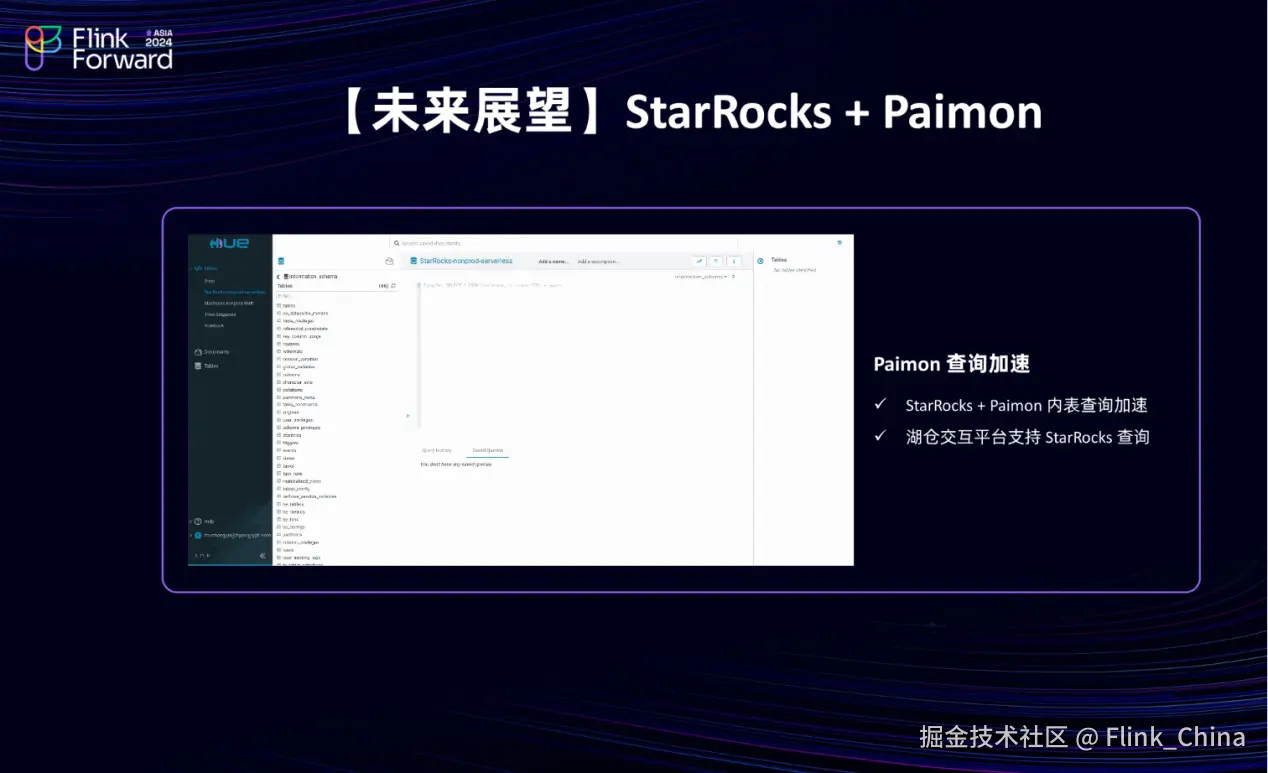This screenshot has width=1268, height=773.
Task: Select the referential_constraints table
Action: pyautogui.click(x=305, y=329)
